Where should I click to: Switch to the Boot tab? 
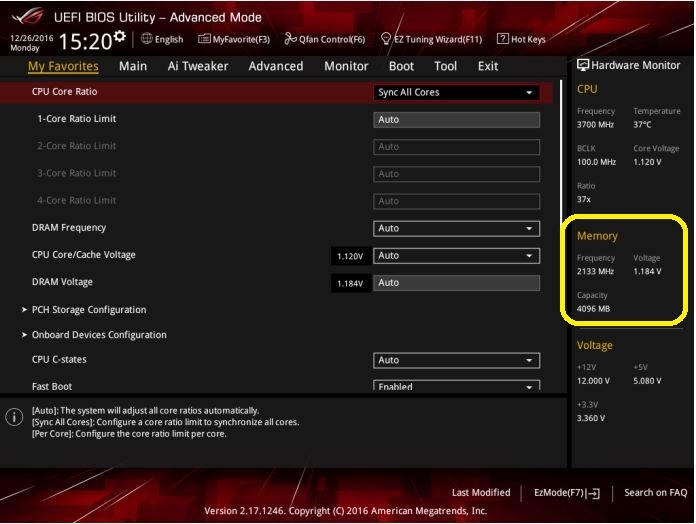401,66
